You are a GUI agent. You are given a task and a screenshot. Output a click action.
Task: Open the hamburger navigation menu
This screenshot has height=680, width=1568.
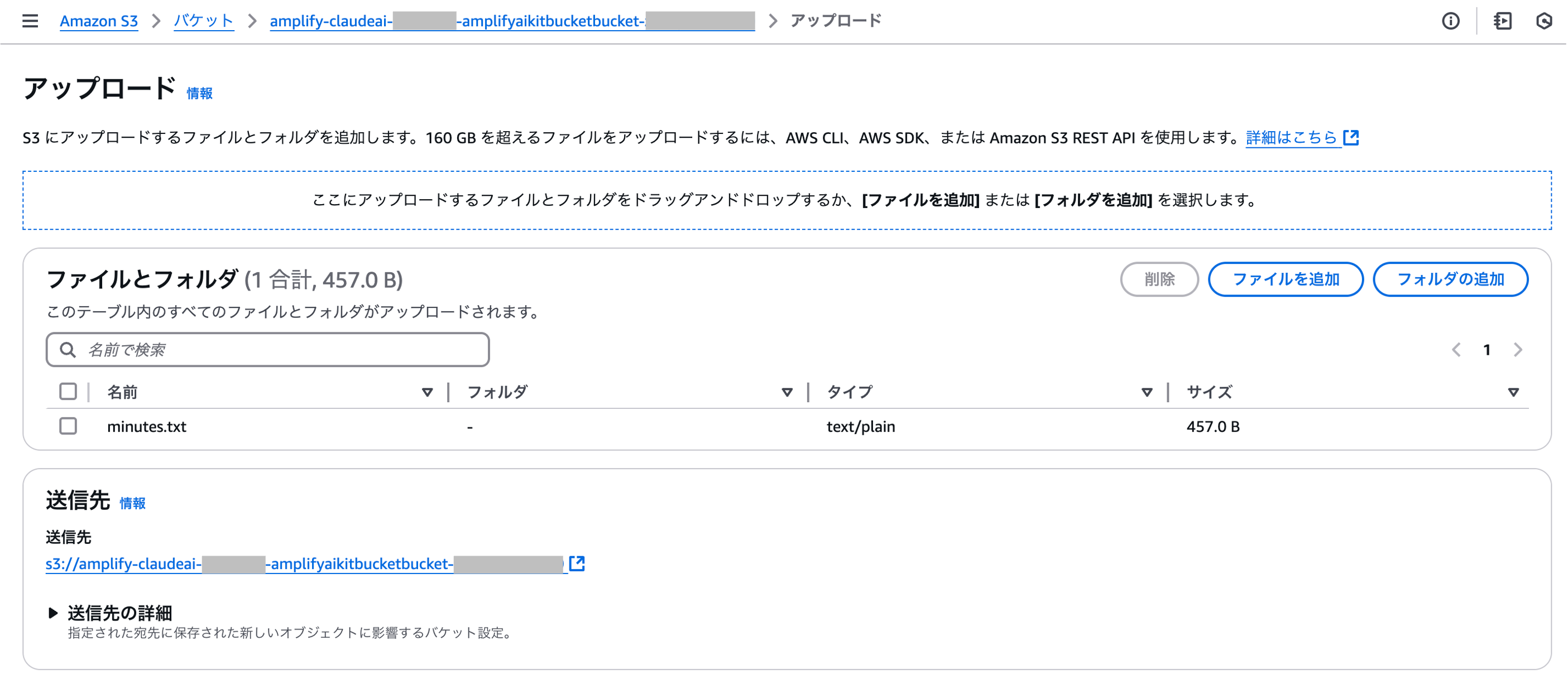(28, 20)
